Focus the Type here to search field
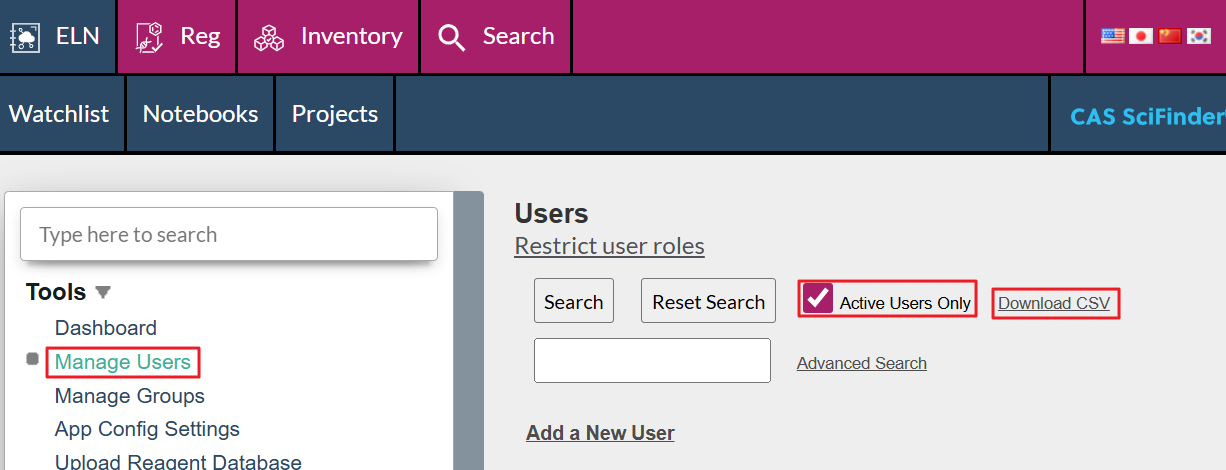The height and width of the screenshot is (470, 1226). 229,235
